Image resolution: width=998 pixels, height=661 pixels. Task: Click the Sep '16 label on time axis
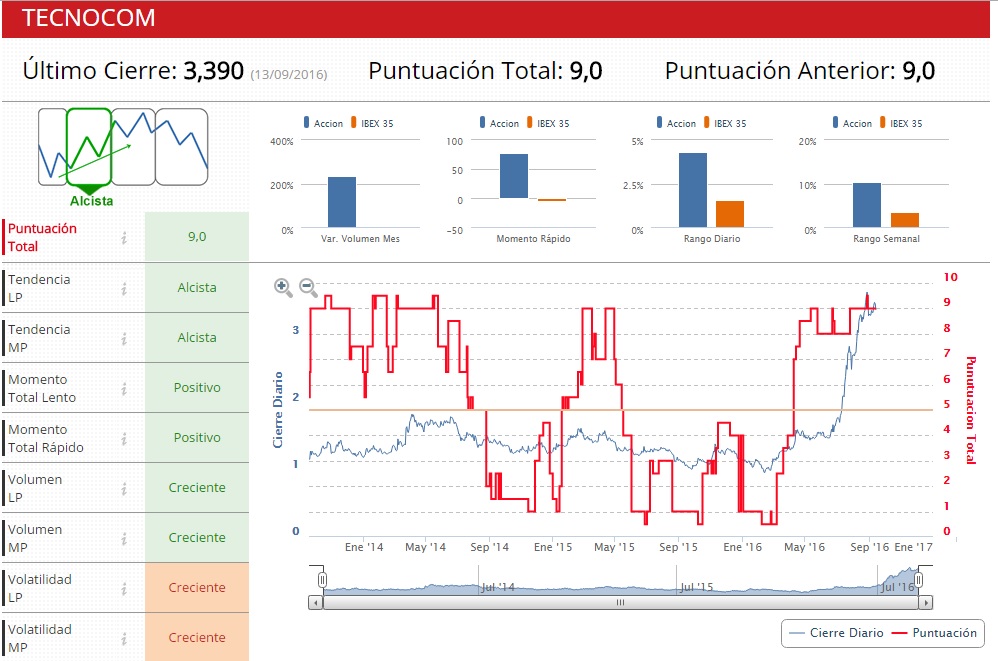(x=869, y=547)
